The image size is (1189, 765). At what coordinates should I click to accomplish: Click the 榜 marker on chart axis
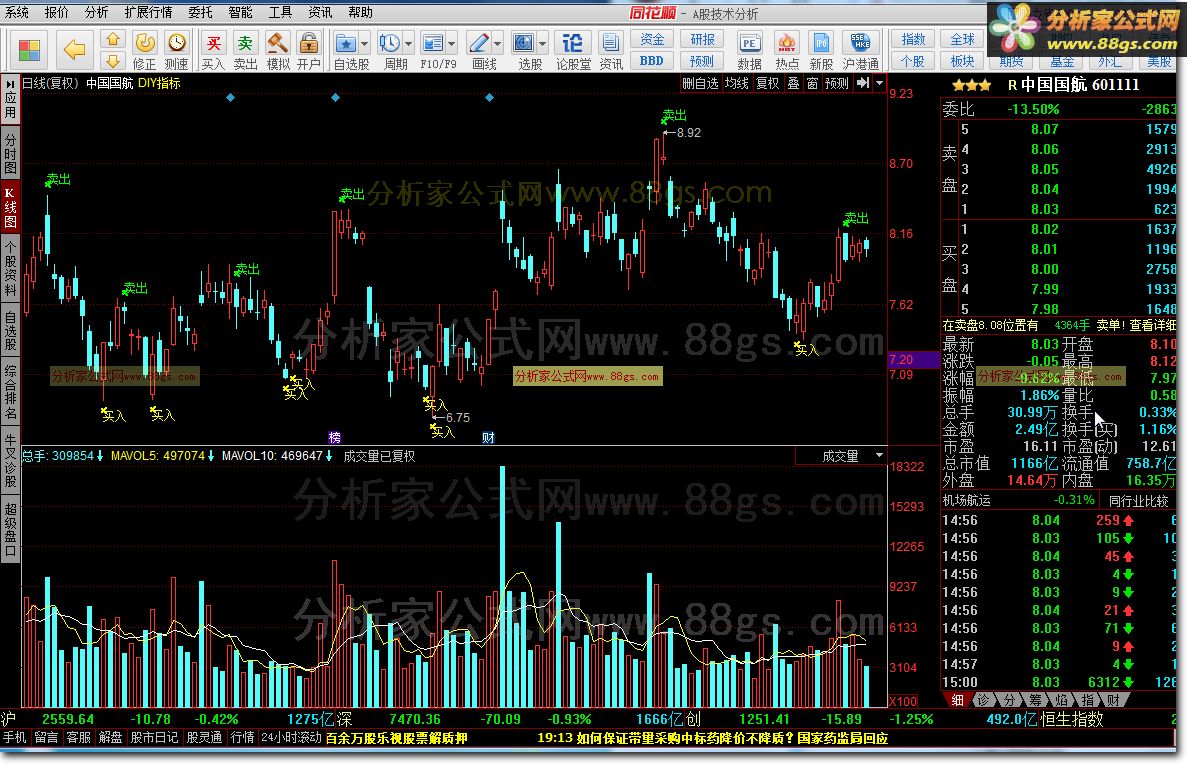pyautogui.click(x=334, y=437)
